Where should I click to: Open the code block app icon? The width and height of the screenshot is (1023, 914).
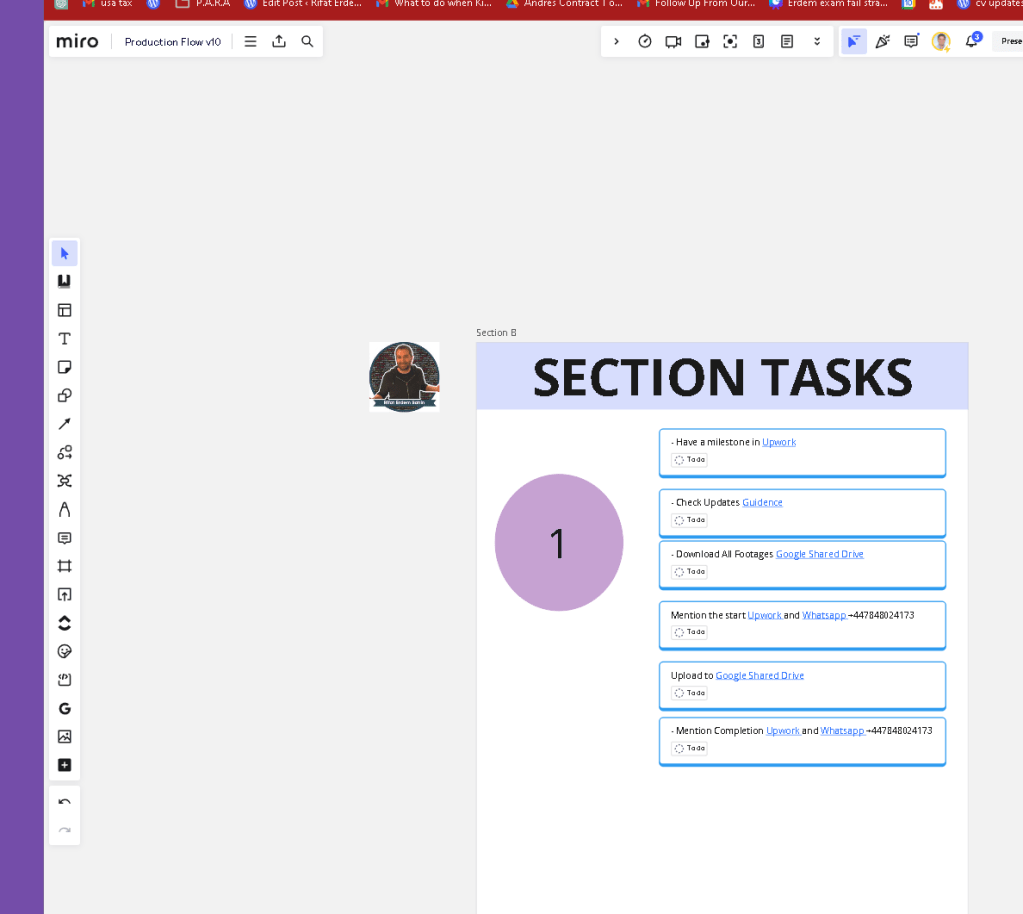(65, 680)
